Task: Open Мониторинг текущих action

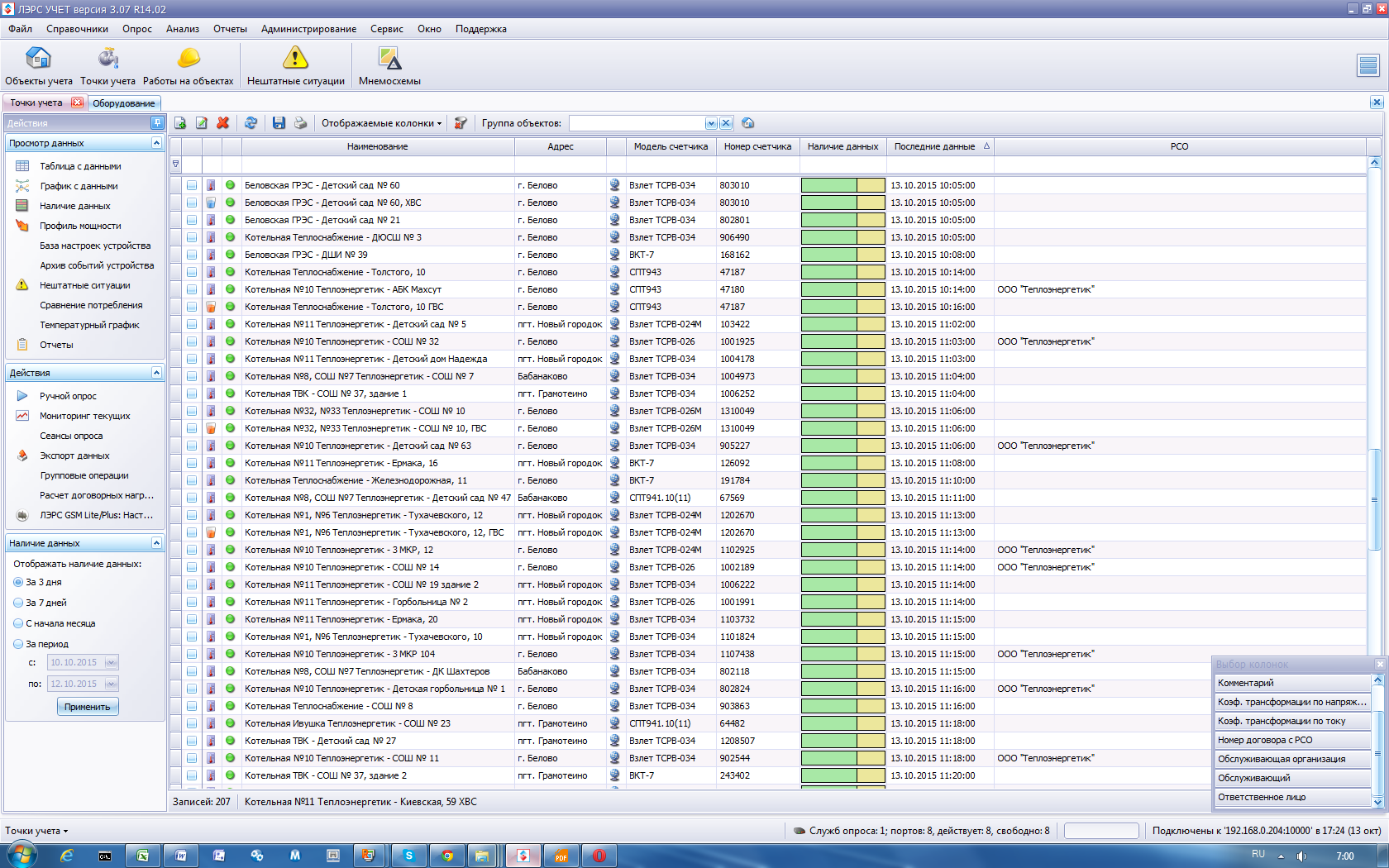Action: tap(85, 416)
